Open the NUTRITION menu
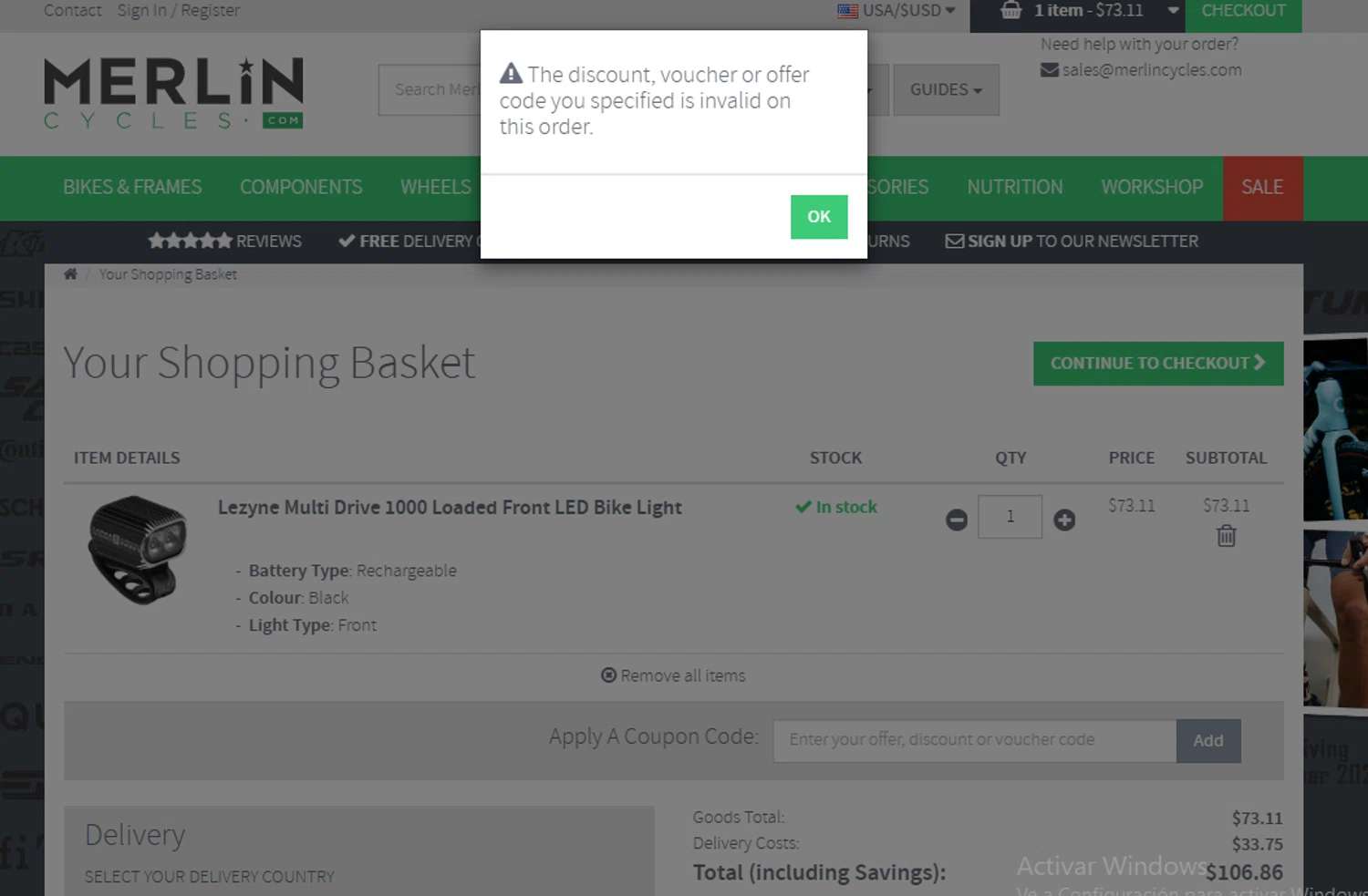The image size is (1368, 896). pyautogui.click(x=1015, y=188)
